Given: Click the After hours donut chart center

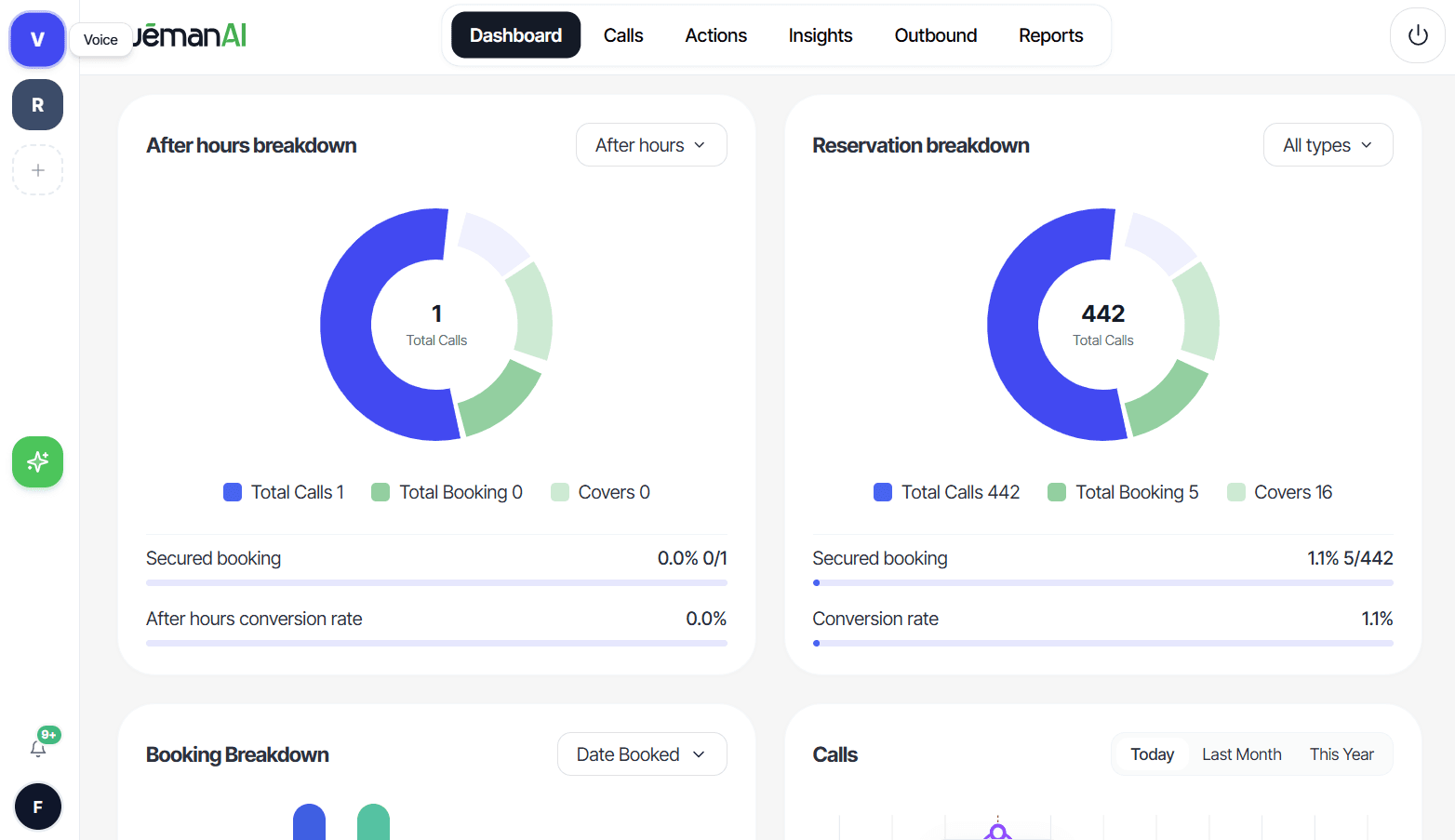Looking at the screenshot, I should tap(436, 325).
